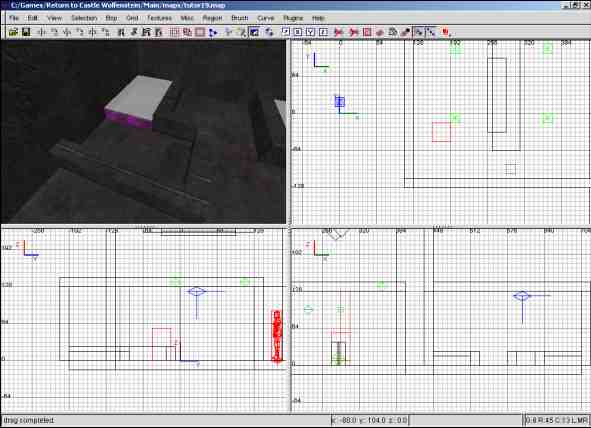Select the blue light entity in left side view

click(197, 292)
